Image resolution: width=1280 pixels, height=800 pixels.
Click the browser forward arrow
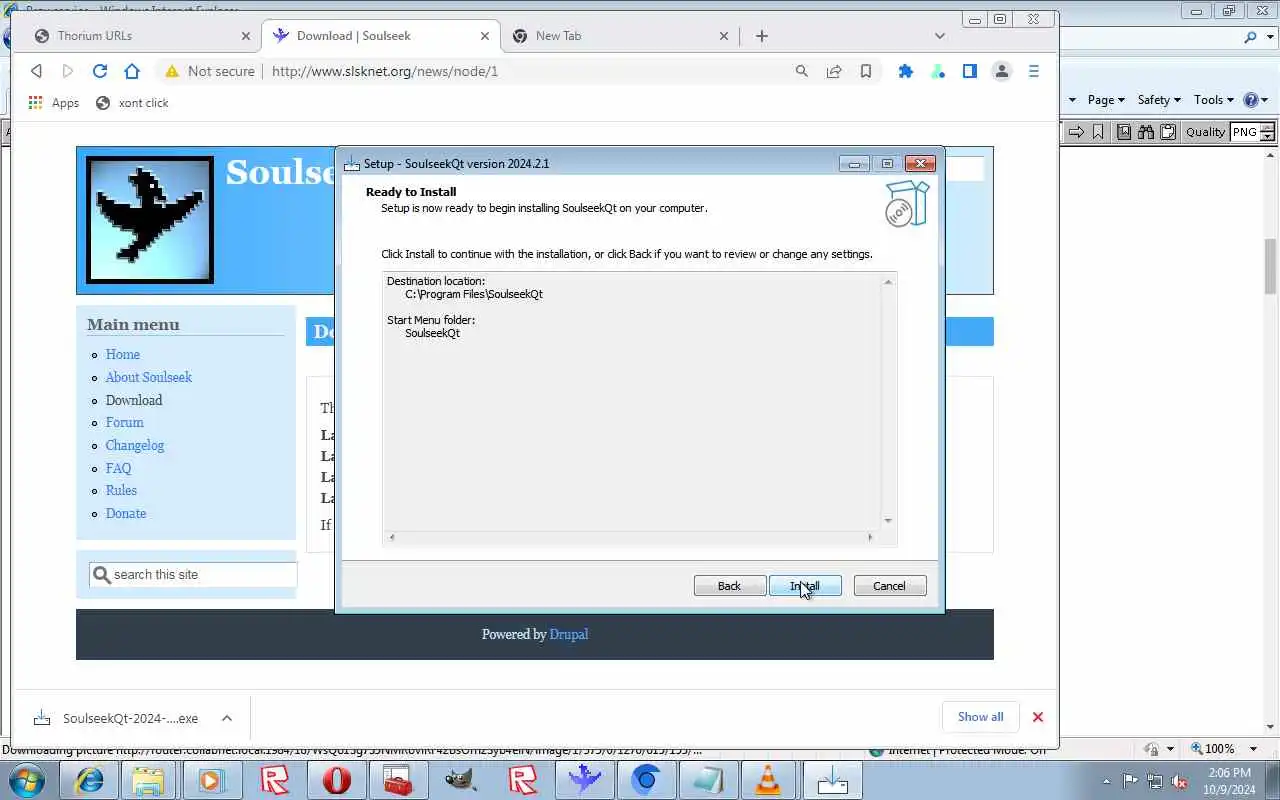68,71
